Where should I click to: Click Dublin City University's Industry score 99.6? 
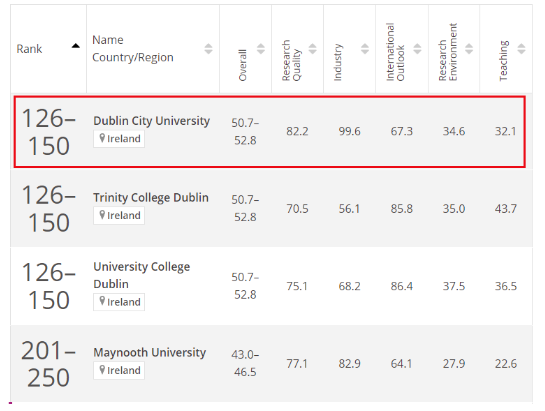(349, 131)
